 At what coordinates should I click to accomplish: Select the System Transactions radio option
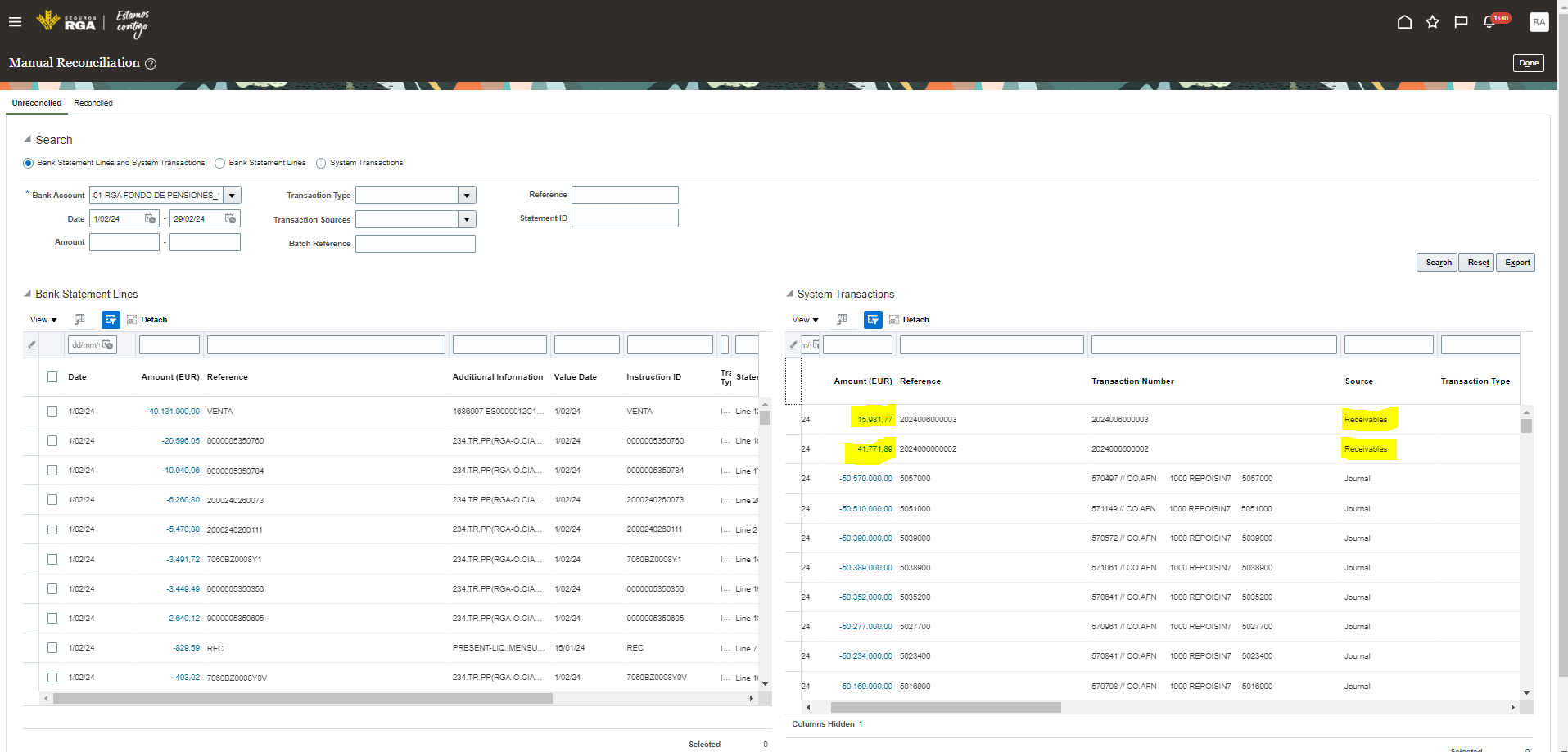pyautogui.click(x=321, y=163)
